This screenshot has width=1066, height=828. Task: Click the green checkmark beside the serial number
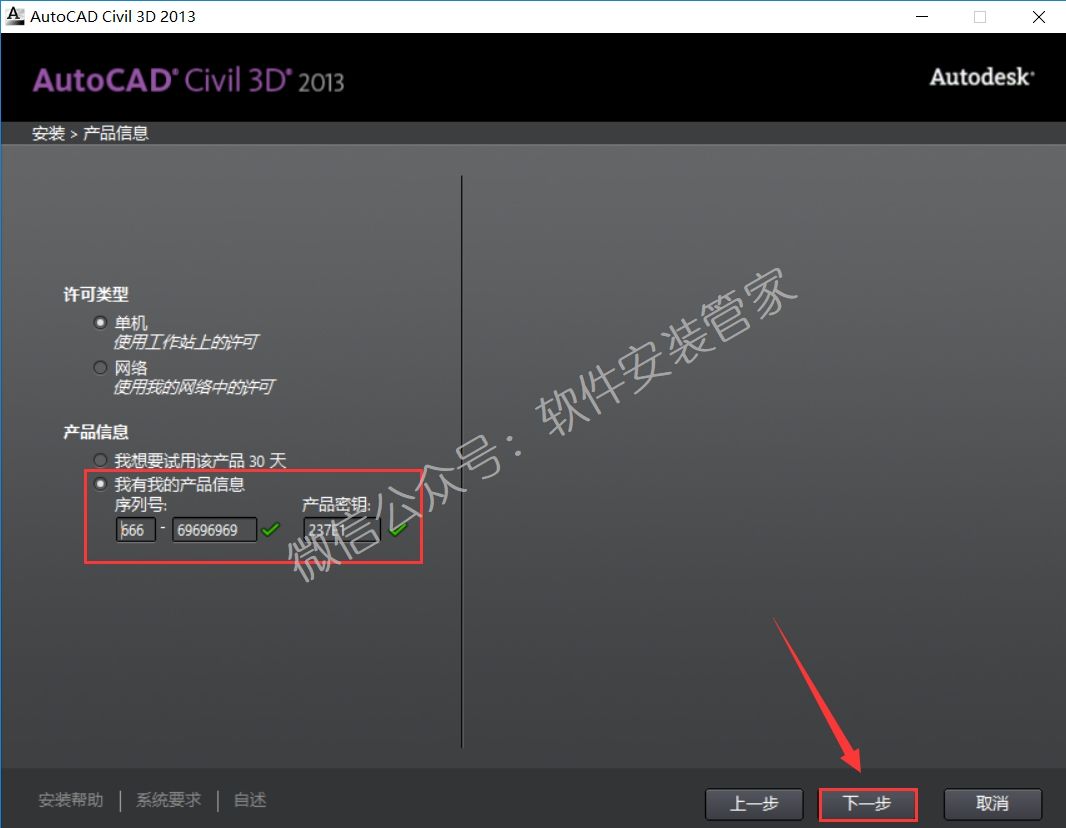click(x=270, y=530)
